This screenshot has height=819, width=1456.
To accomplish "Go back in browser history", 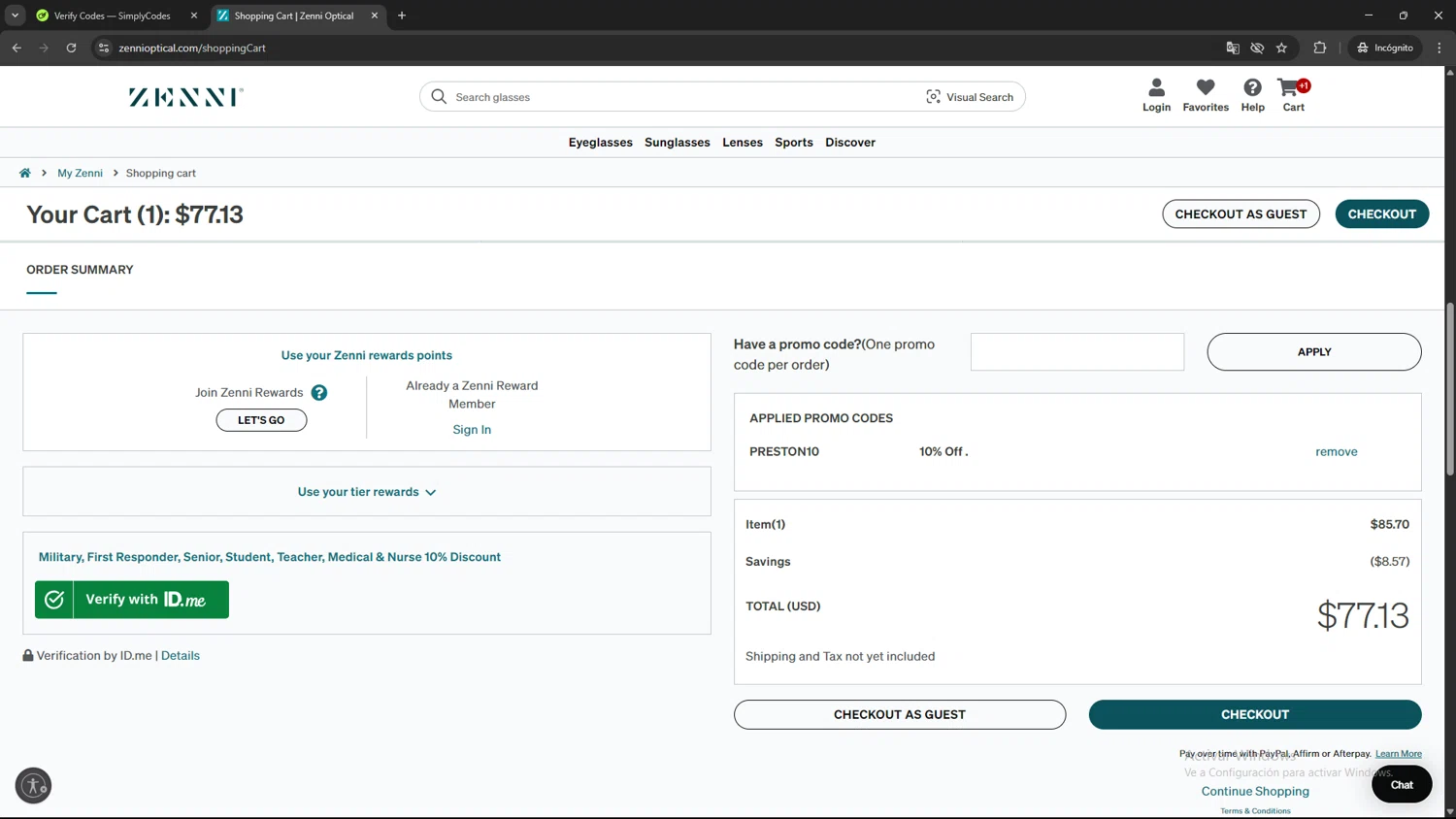I will (17, 48).
